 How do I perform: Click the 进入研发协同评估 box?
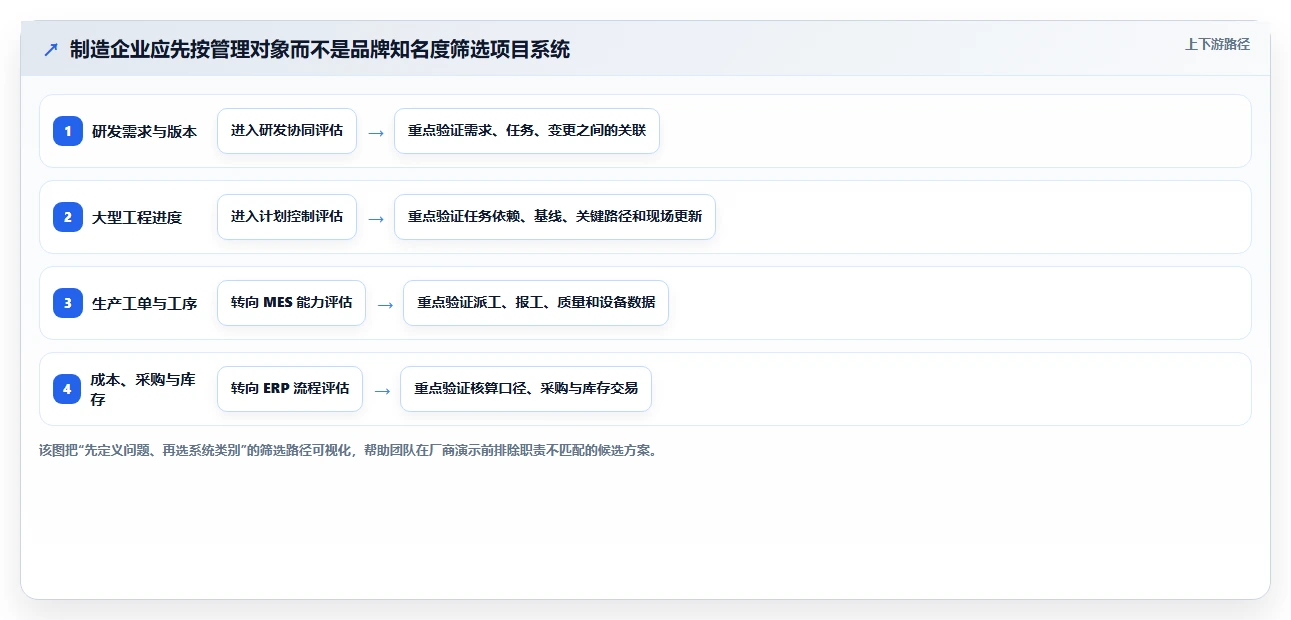(287, 131)
